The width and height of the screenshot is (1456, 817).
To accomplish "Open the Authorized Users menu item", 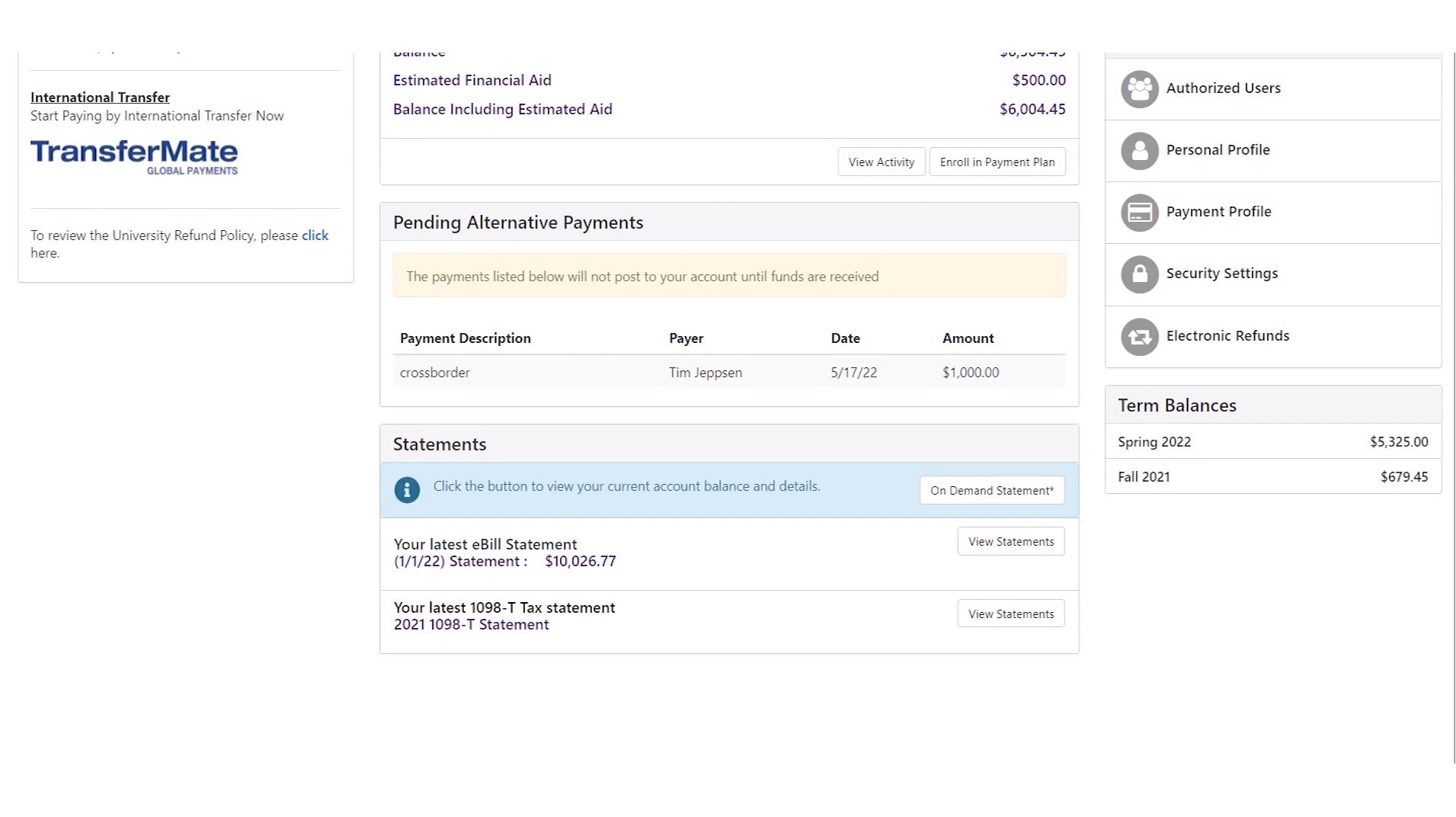I will tap(1223, 88).
